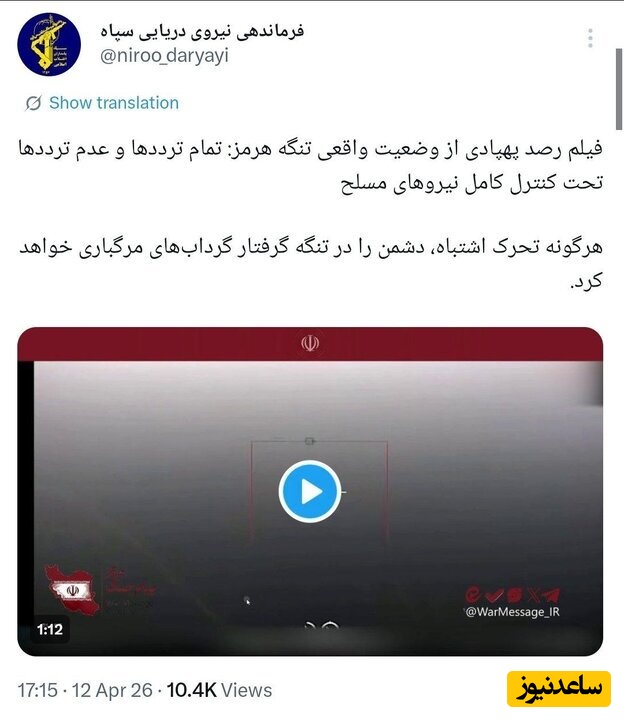Image resolution: width=624 pixels, height=720 pixels.
Task: Click the IRGC Navy profile avatar
Action: [x=49, y=45]
